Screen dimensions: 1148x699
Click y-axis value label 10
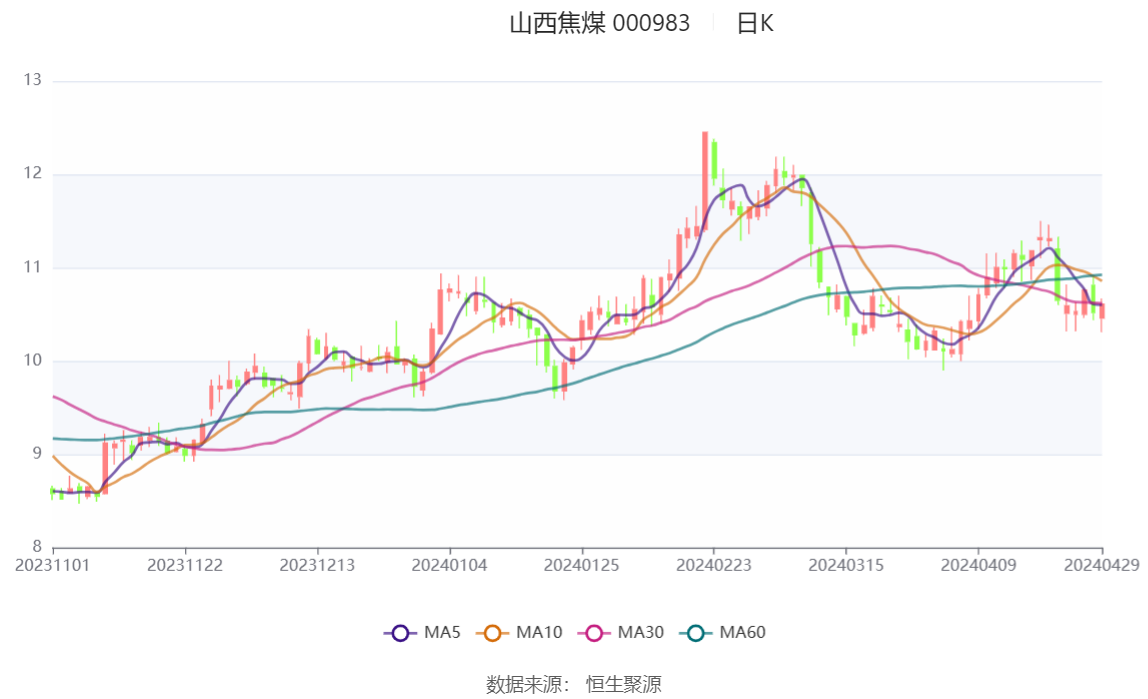(32, 361)
